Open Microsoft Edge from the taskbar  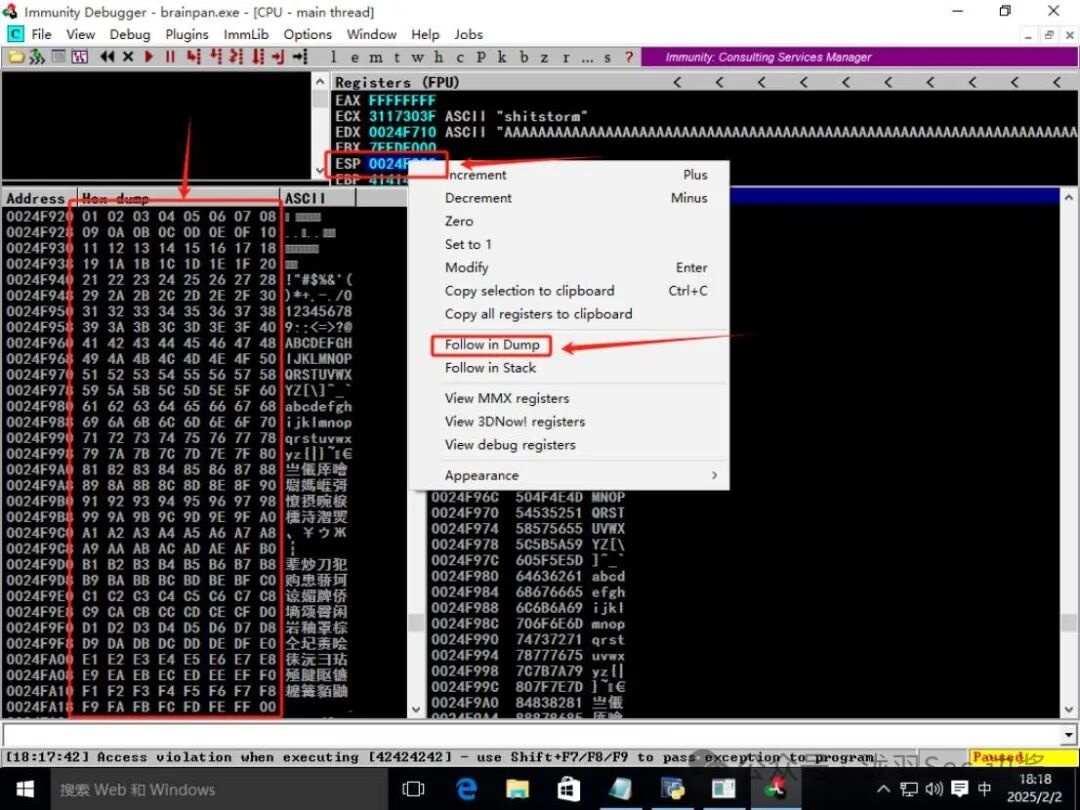(466, 789)
